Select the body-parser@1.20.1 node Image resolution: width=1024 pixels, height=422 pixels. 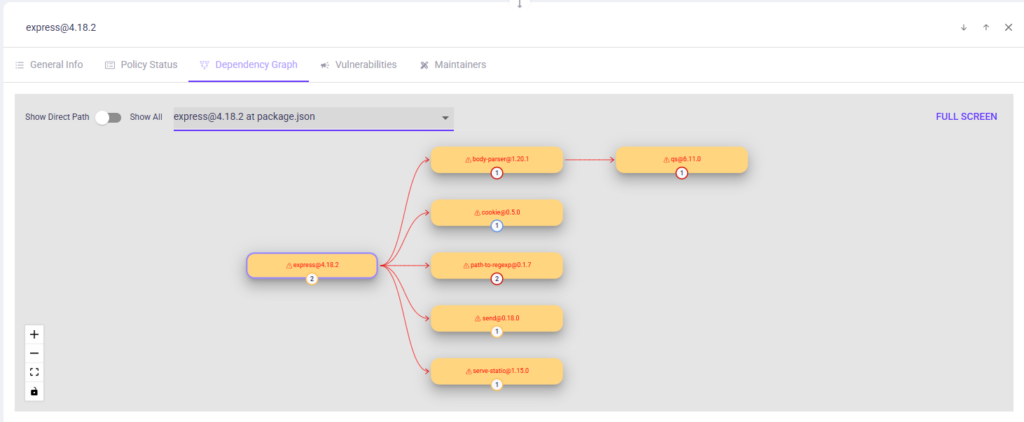click(496, 159)
